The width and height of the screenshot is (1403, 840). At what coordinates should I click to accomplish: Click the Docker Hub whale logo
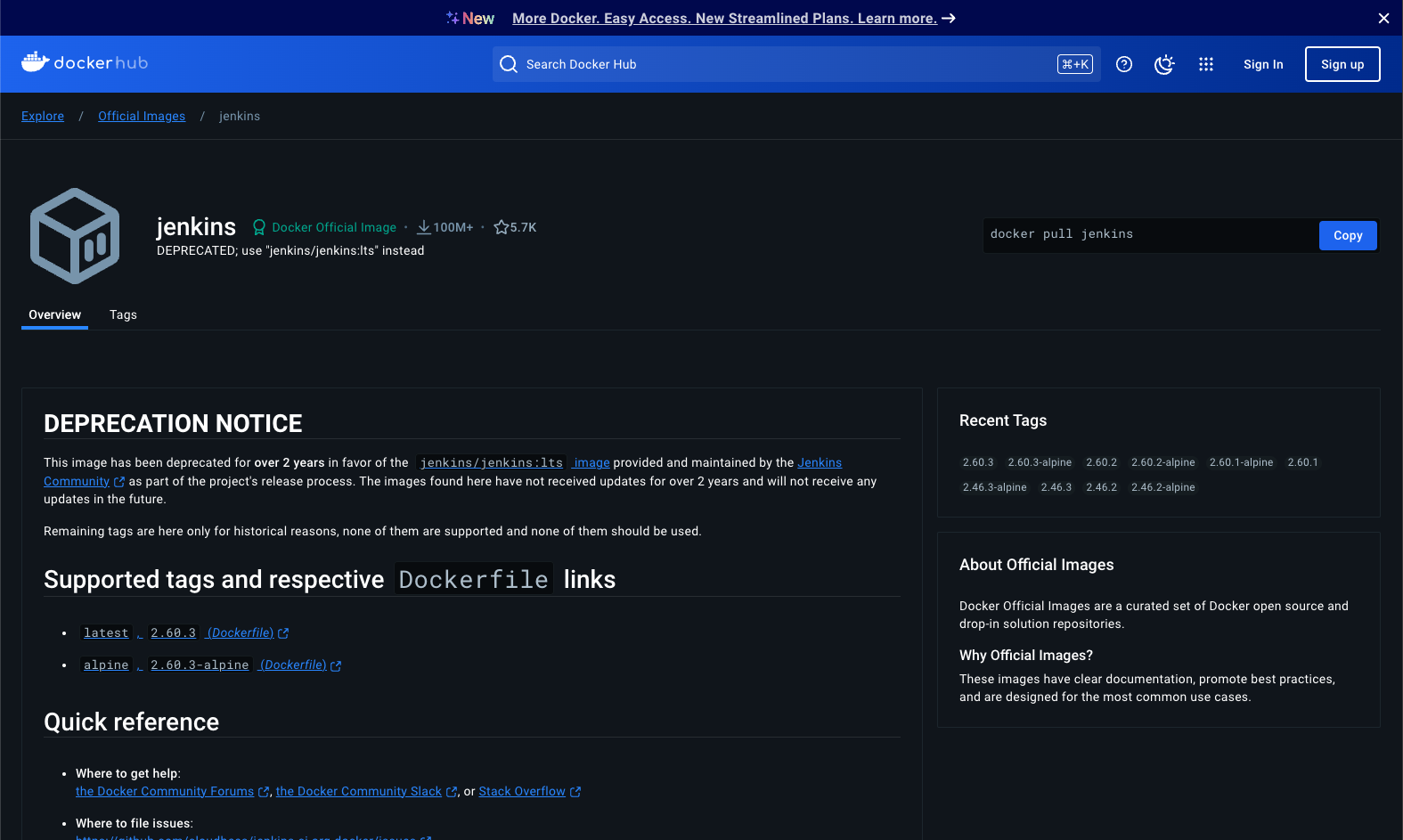click(35, 62)
